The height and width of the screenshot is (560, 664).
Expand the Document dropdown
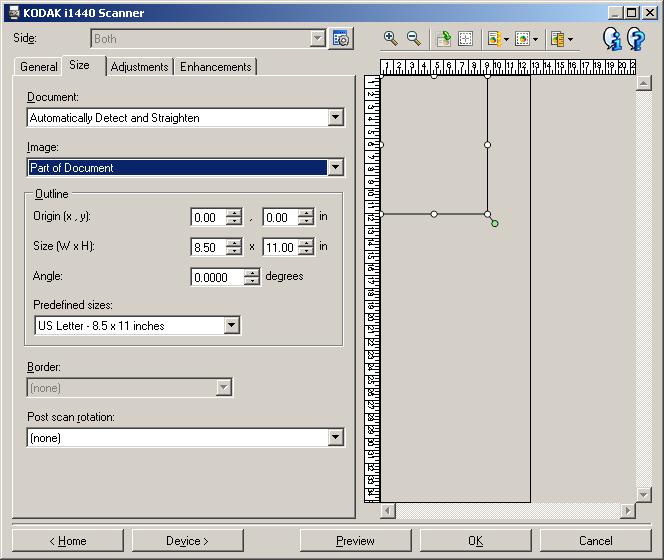(x=335, y=117)
